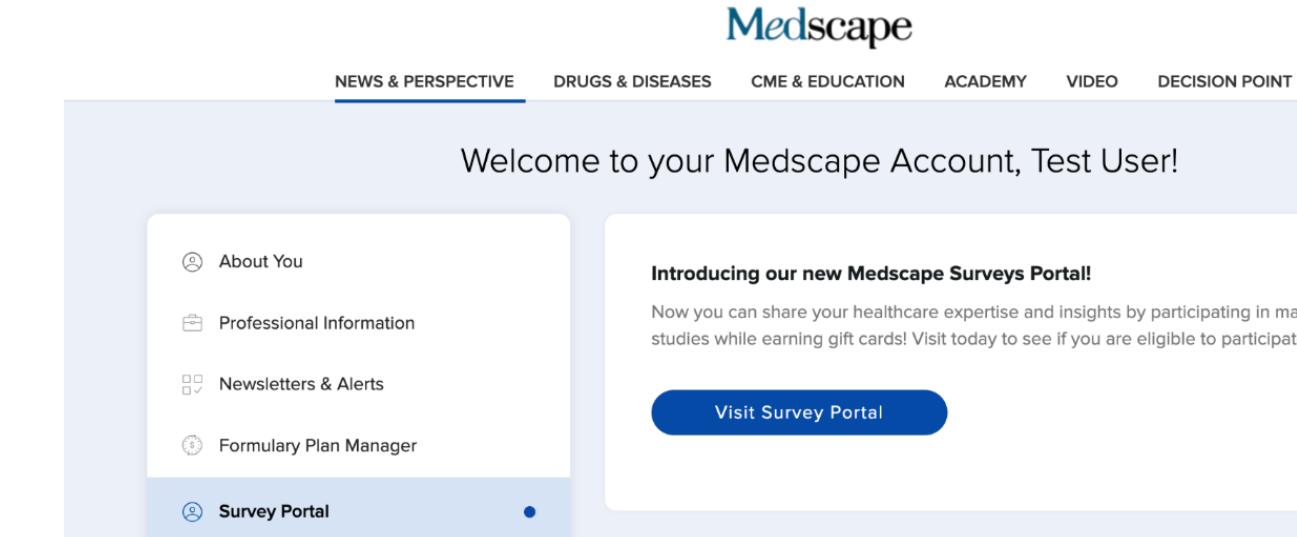This screenshot has width=1297, height=537.
Task: Select the highlighted Survey Portal label
Action: tap(274, 512)
